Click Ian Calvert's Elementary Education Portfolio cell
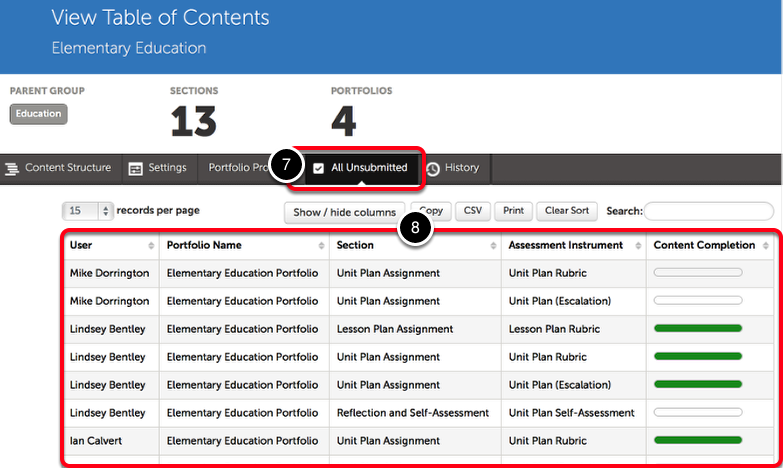Image resolution: width=783 pixels, height=468 pixels. pos(242,441)
